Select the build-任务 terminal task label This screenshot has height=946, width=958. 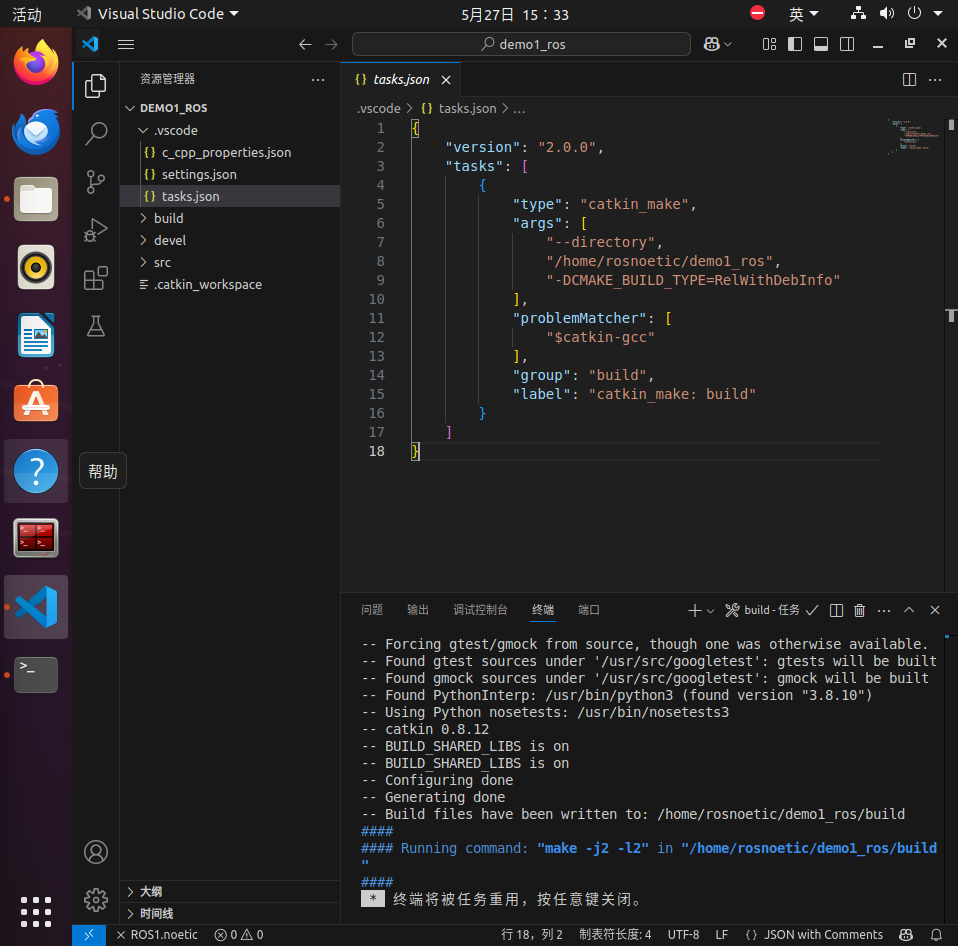tap(771, 610)
